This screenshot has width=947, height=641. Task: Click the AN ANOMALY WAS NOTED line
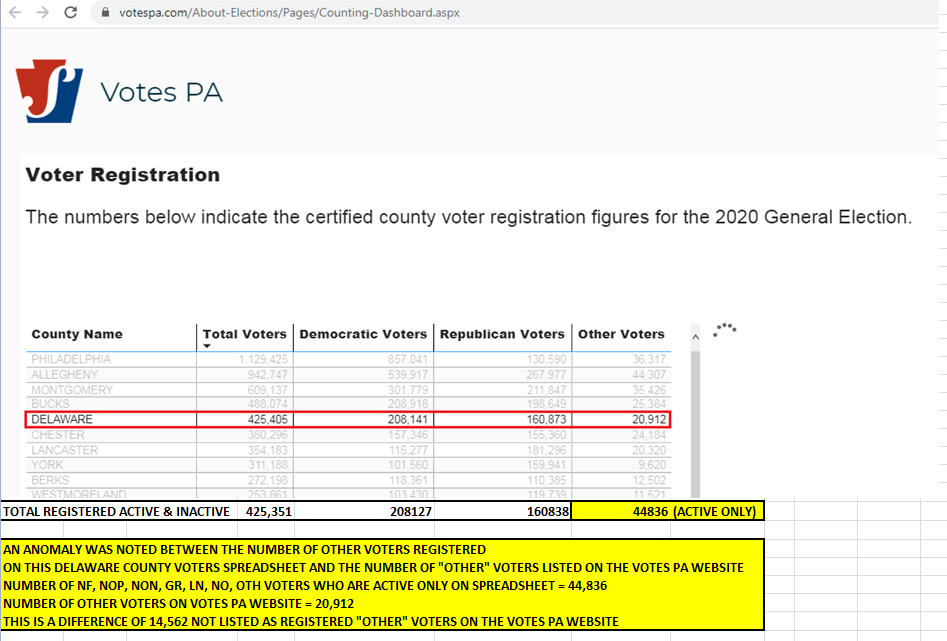tap(244, 550)
